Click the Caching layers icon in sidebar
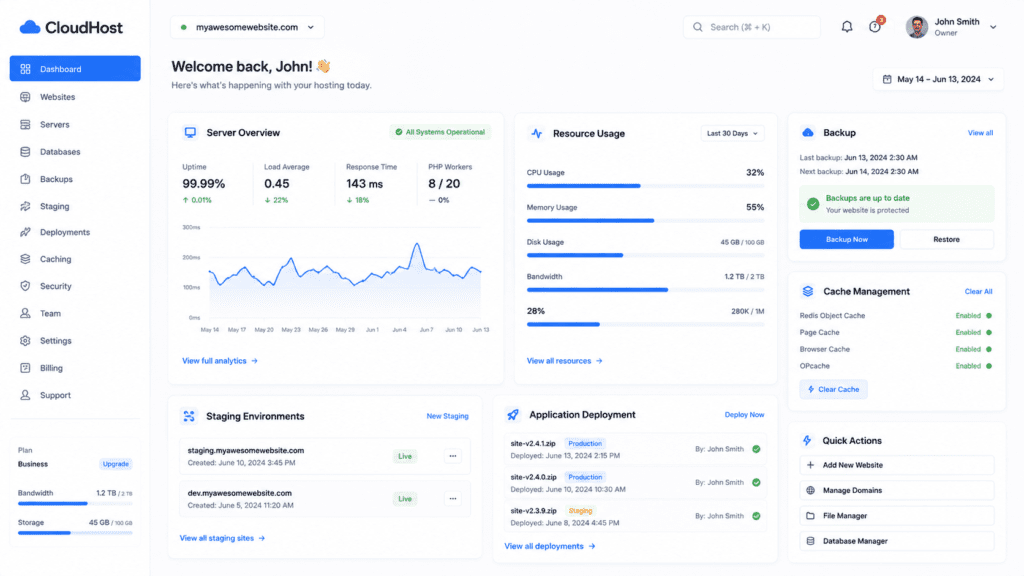1024x576 pixels. (x=25, y=259)
